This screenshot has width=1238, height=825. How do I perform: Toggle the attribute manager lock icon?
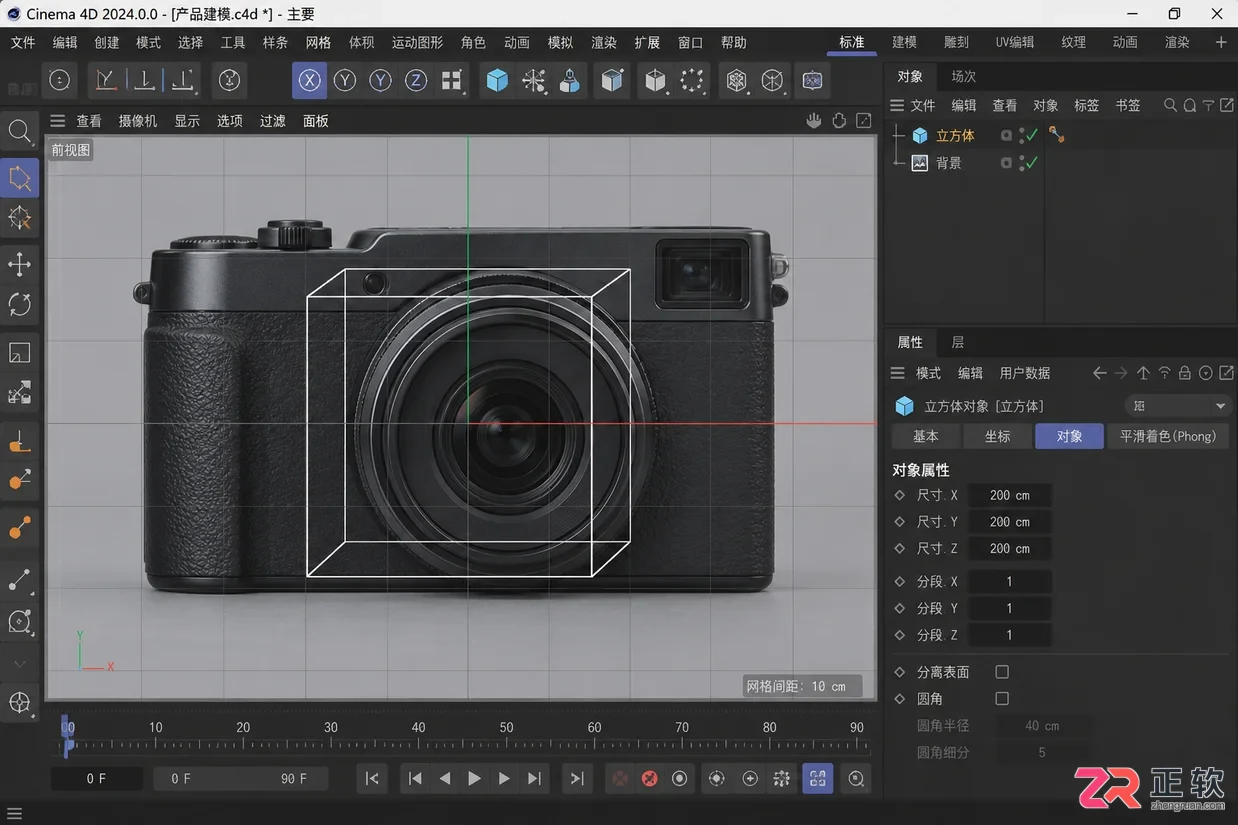click(1184, 373)
